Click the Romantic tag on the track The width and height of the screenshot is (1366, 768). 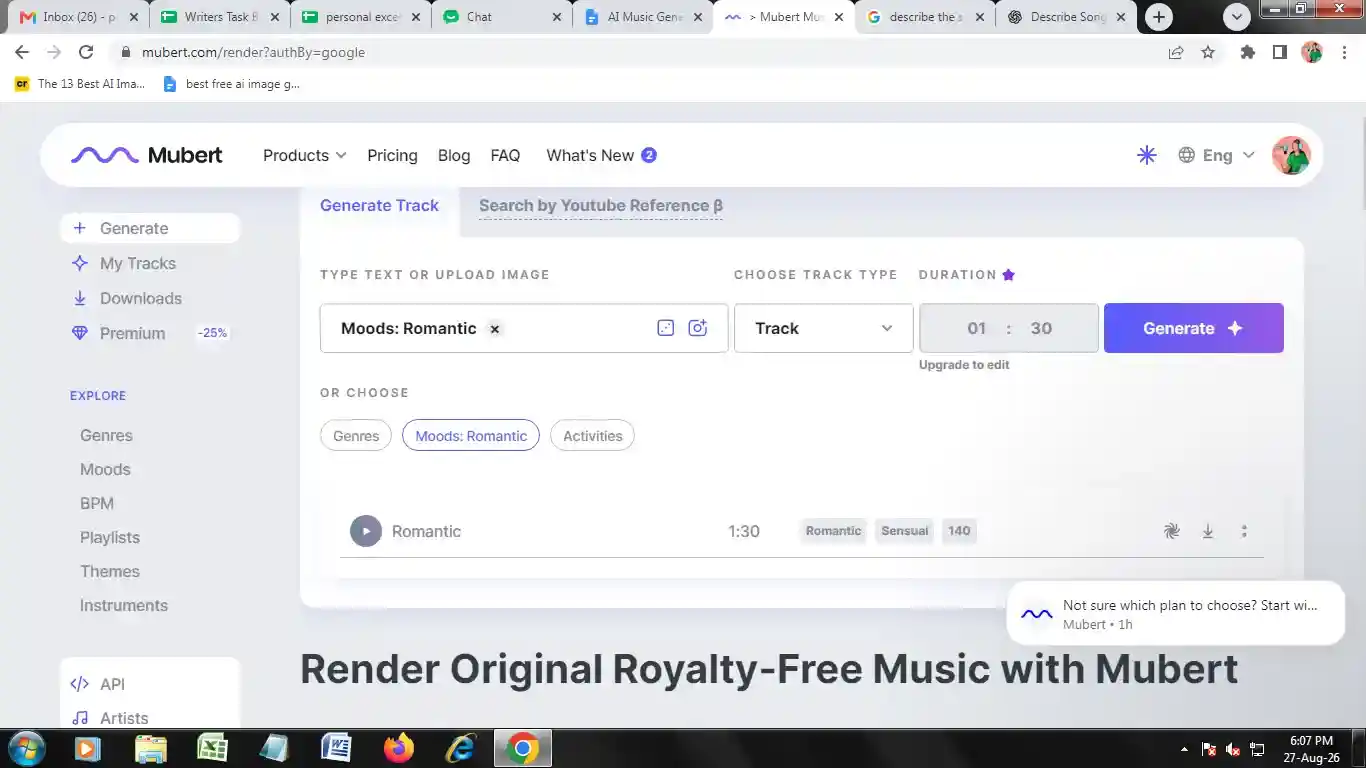point(834,531)
